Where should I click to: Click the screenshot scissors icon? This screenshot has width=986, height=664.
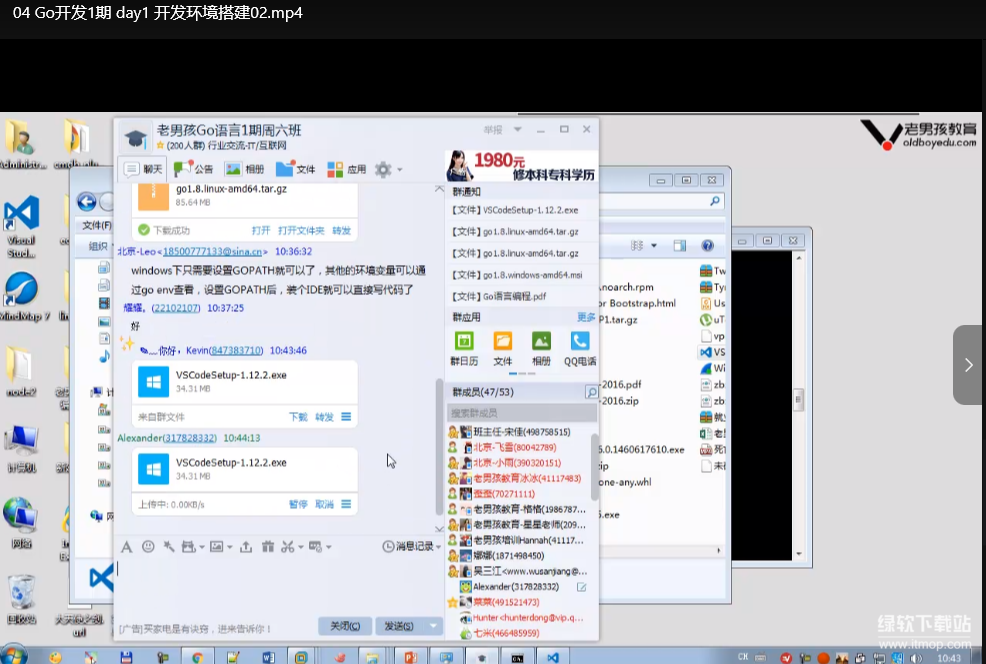[288, 547]
